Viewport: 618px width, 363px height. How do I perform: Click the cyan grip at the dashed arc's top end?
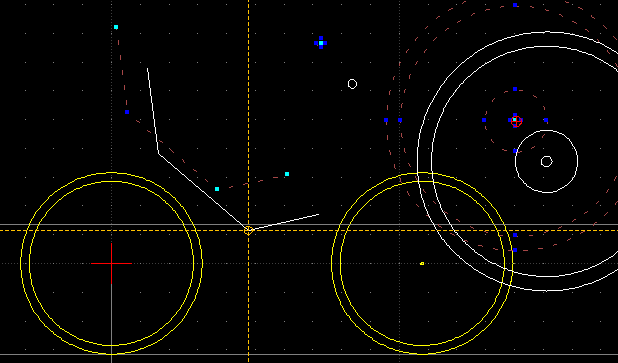[116, 27]
